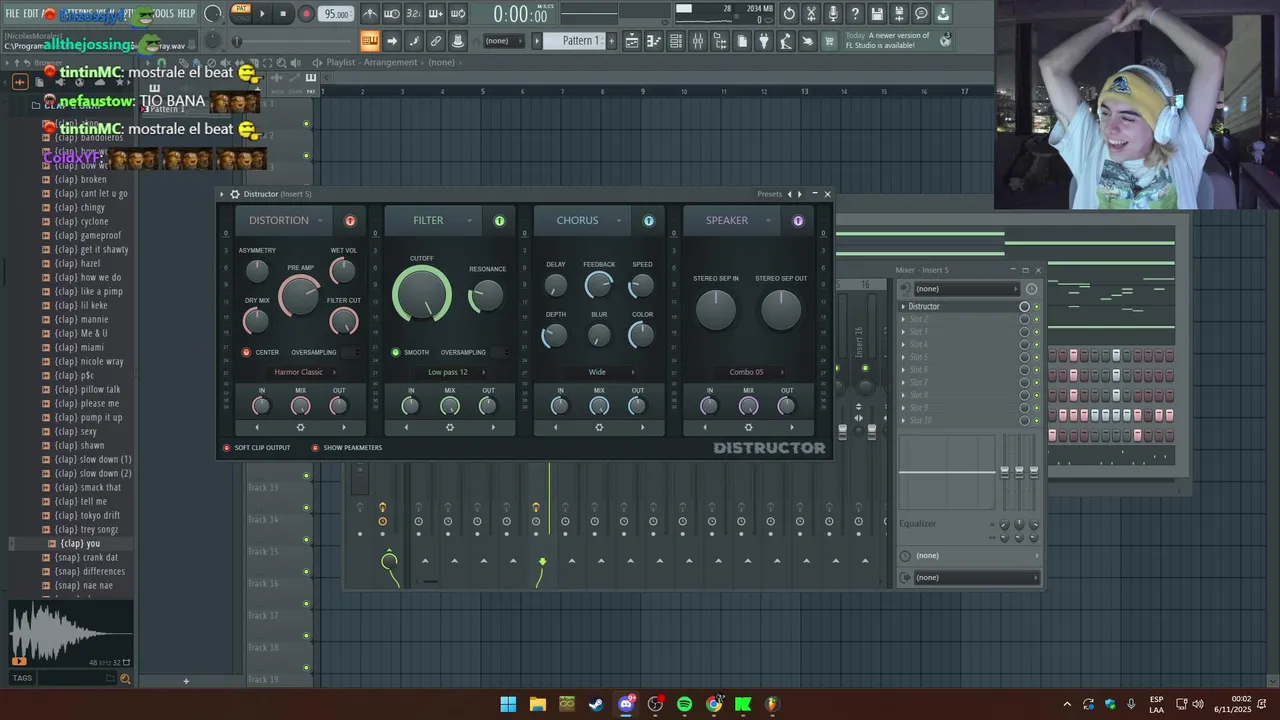Viewport: 1280px width, 720px height.
Task: Toggle the metronome icon in the toolbar
Action: 371,14
